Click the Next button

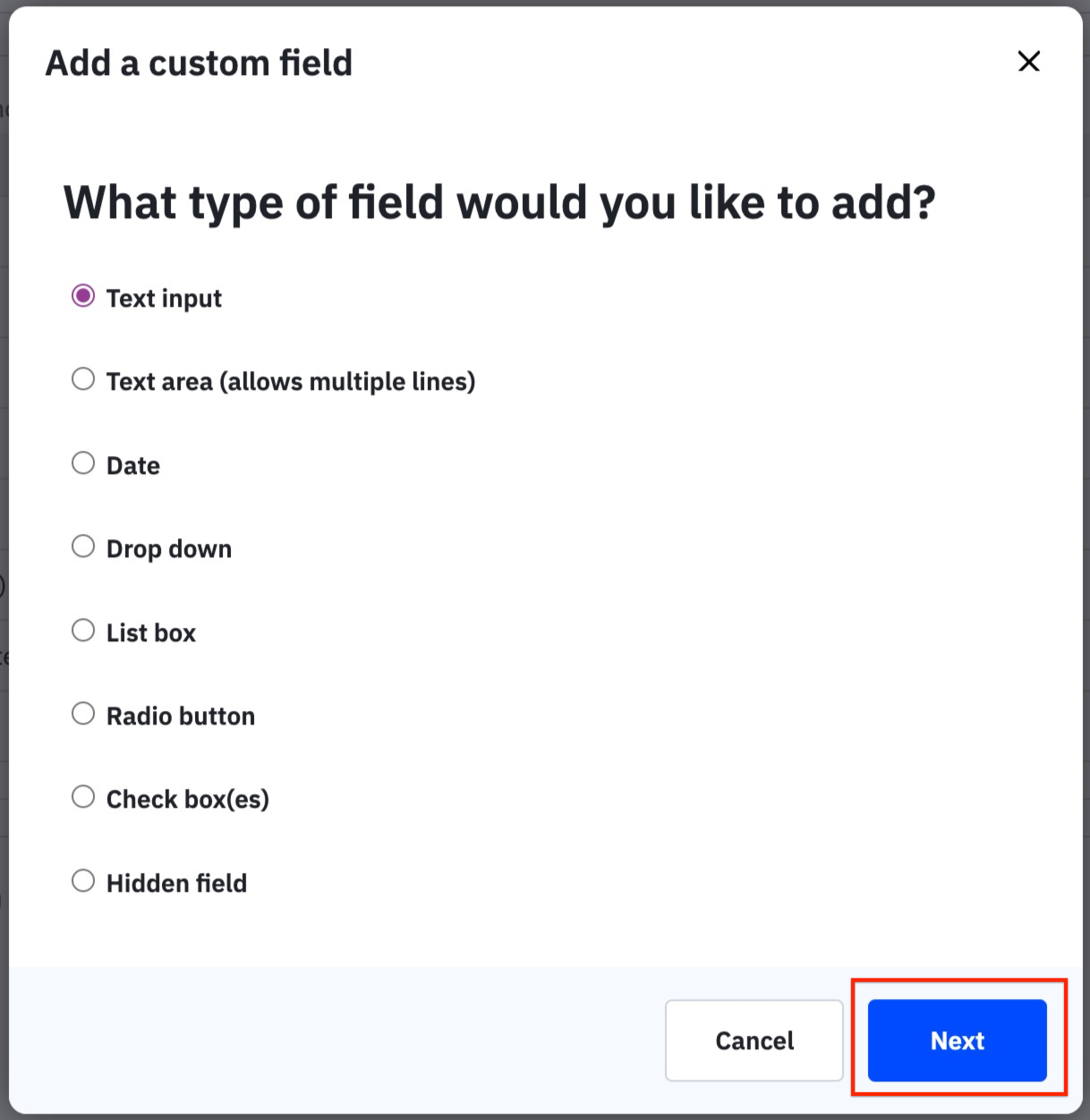pos(957,1040)
